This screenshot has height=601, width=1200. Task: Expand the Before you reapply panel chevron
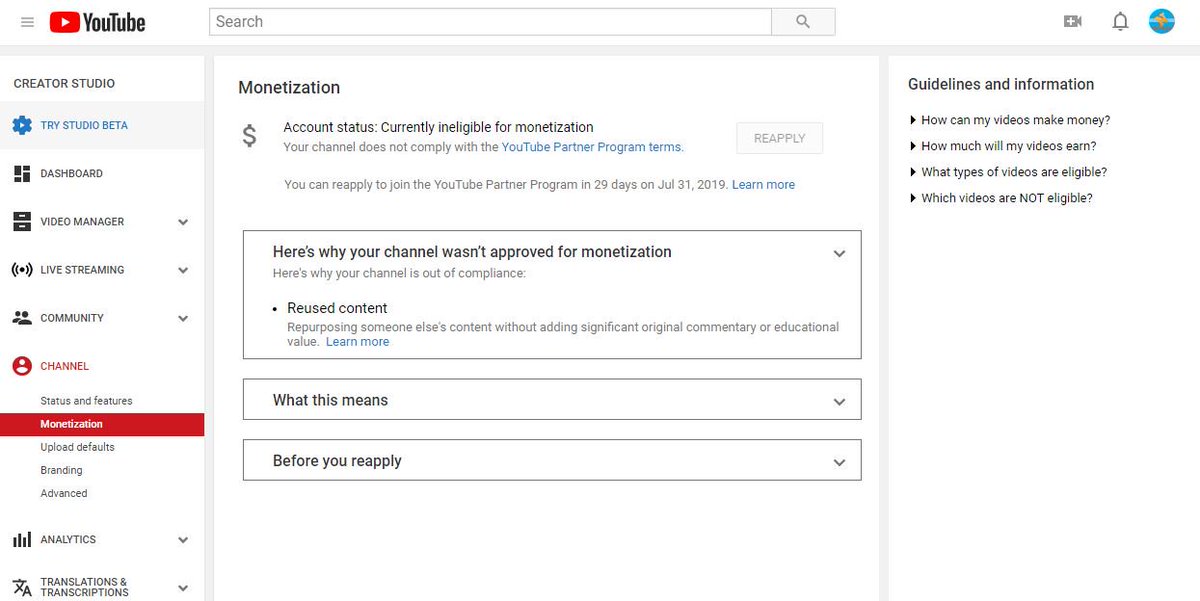tap(840, 463)
